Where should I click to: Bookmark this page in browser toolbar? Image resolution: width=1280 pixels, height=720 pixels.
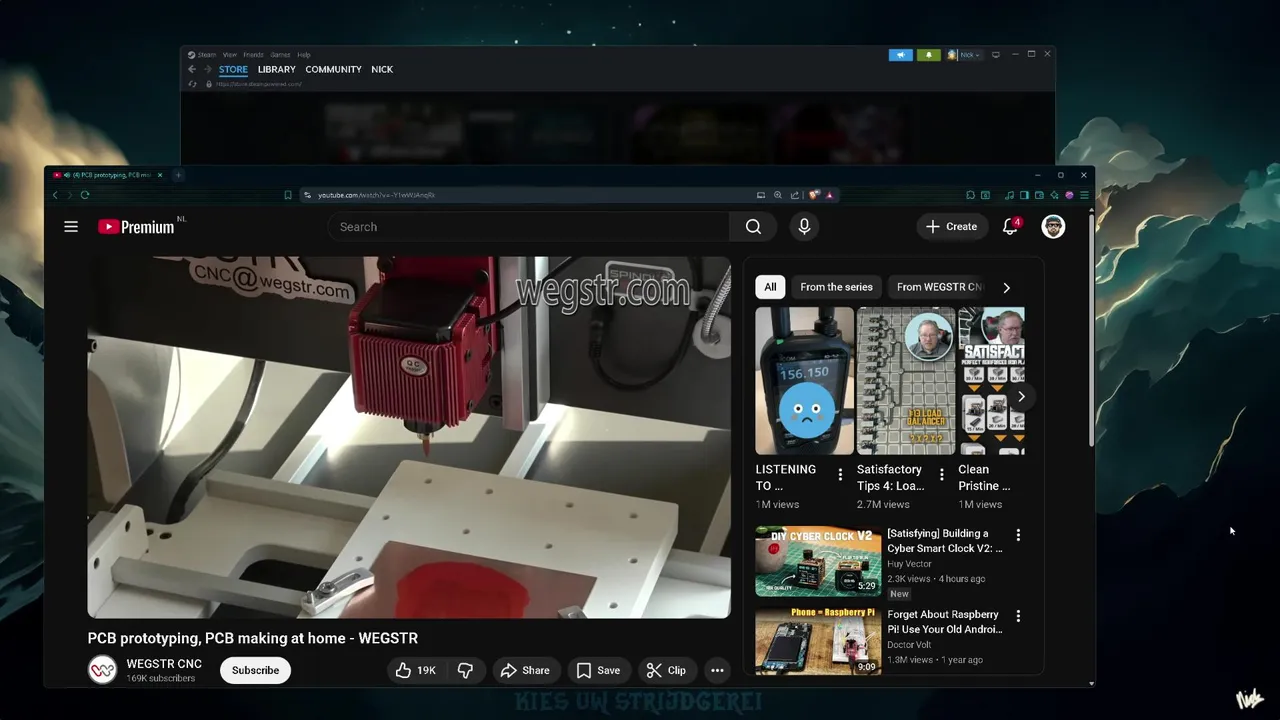(288, 195)
